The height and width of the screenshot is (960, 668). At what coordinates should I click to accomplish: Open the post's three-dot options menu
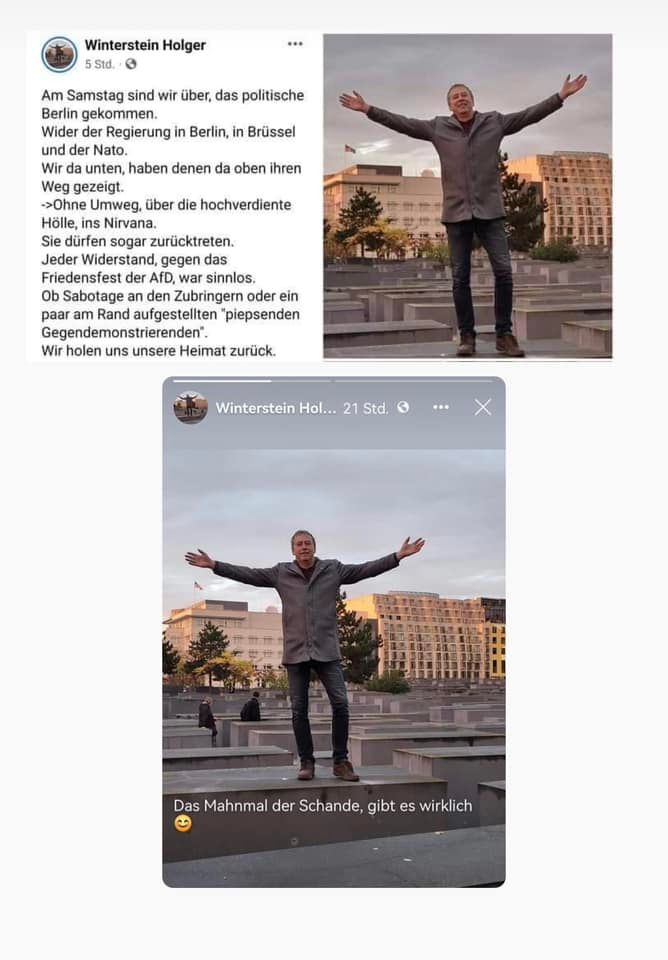[x=295, y=44]
